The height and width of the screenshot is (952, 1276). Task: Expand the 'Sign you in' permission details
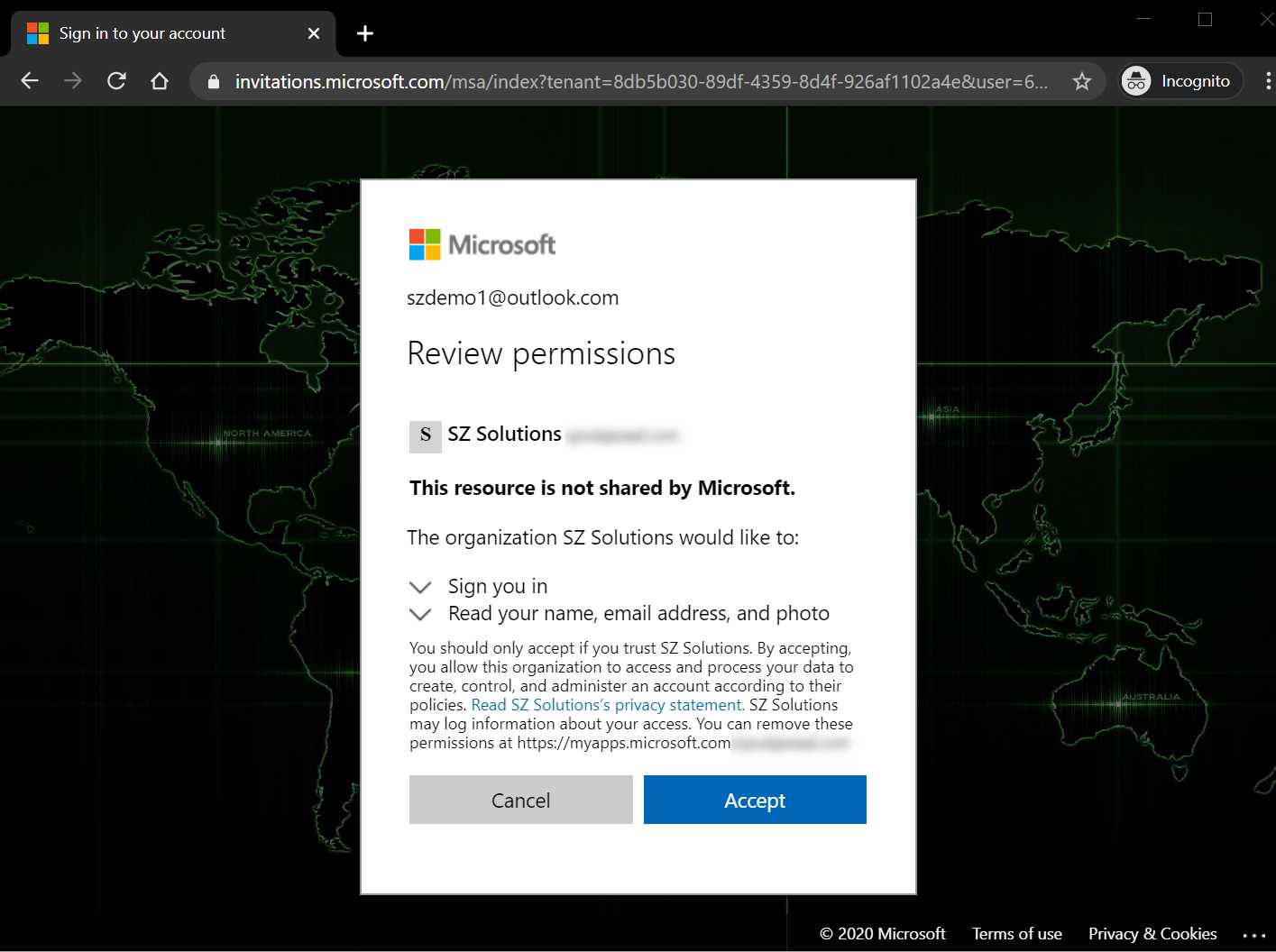(x=420, y=587)
